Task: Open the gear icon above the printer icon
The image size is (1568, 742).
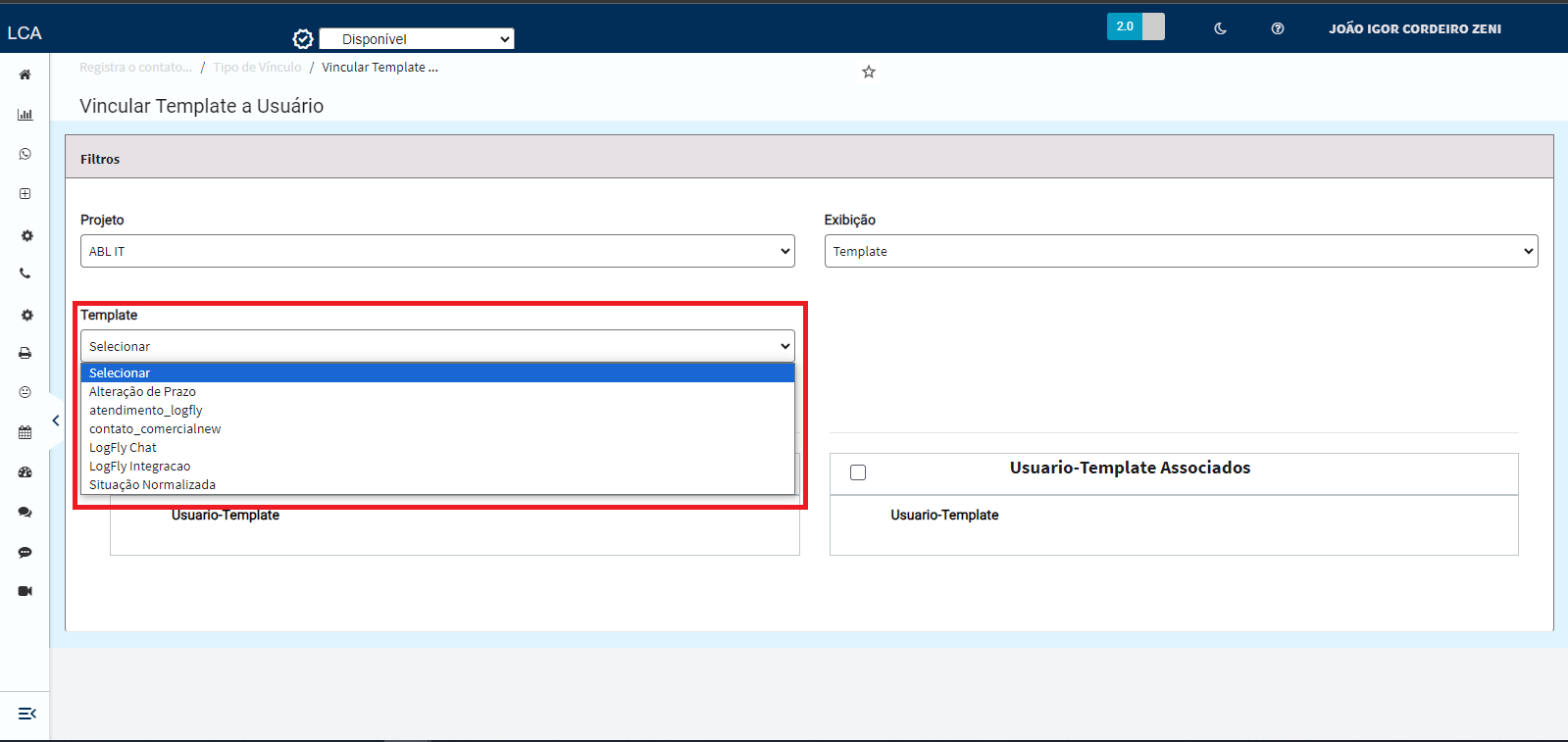Action: (x=26, y=315)
